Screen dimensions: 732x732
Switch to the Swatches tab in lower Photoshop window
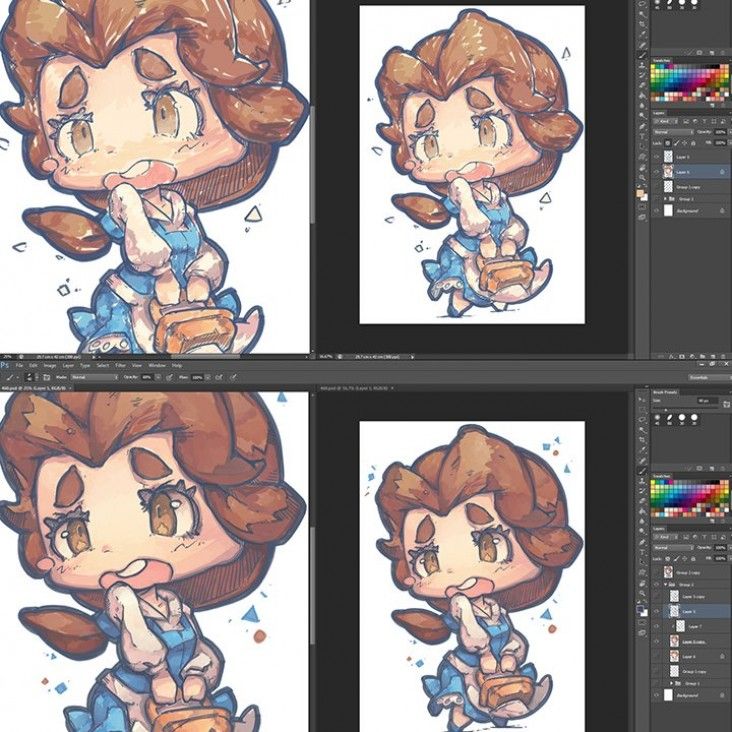click(662, 476)
